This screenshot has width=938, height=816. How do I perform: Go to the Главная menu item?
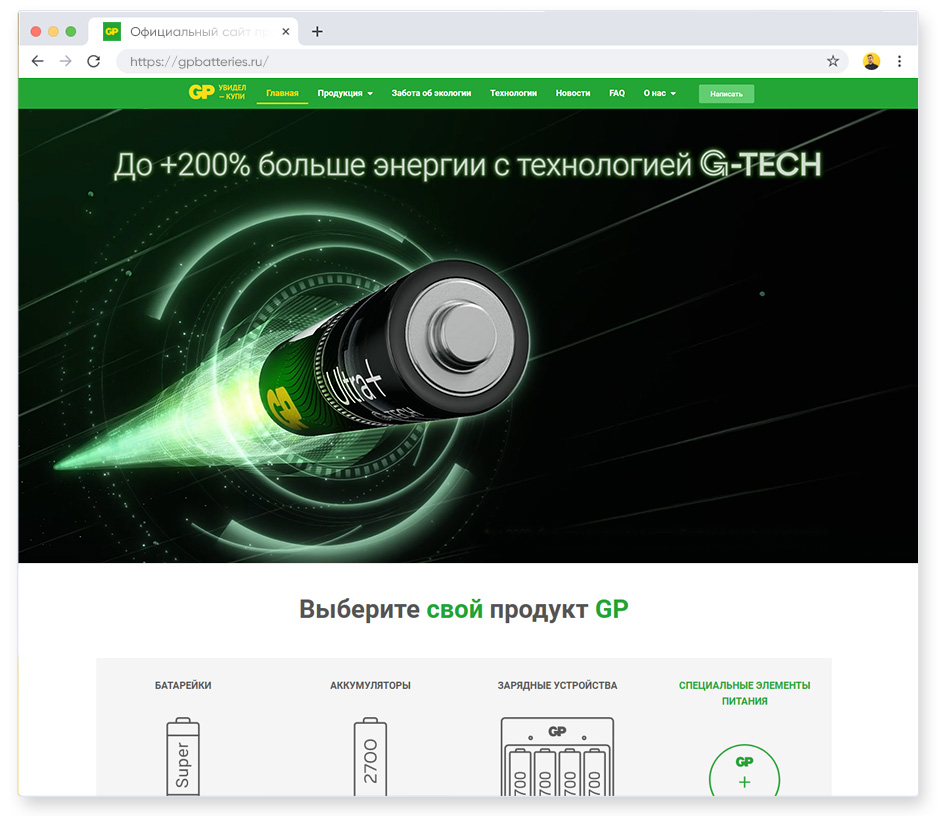(282, 93)
